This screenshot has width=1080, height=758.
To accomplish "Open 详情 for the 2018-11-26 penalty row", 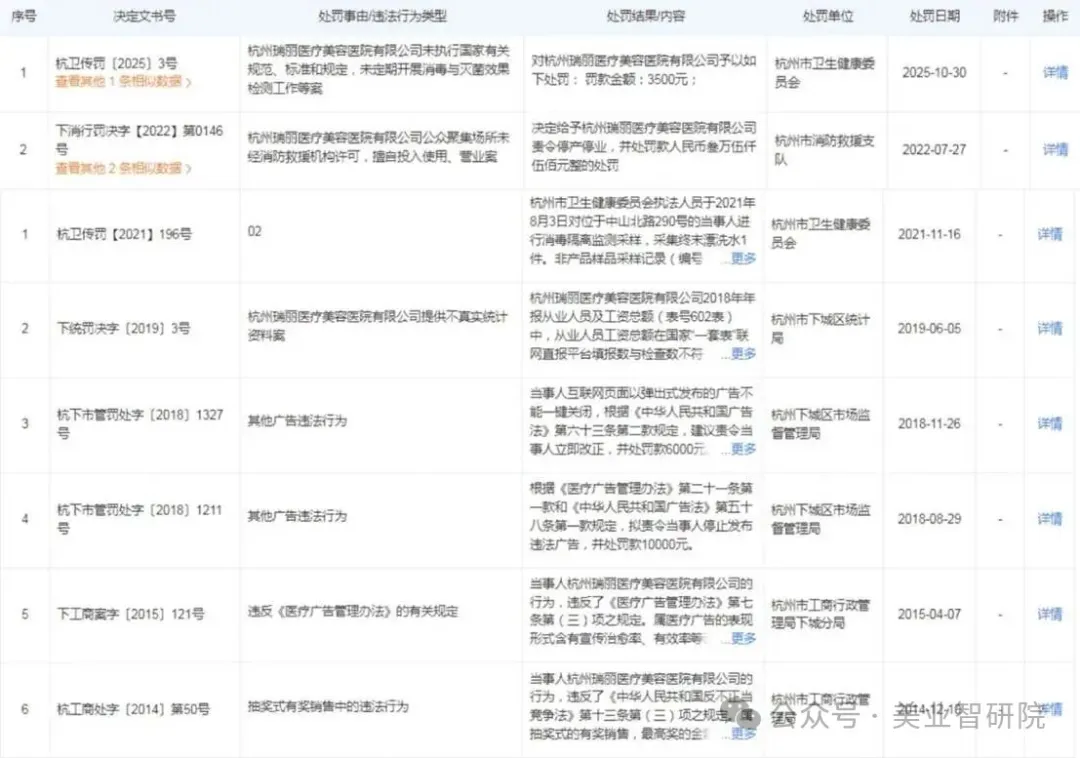I will click(1050, 423).
